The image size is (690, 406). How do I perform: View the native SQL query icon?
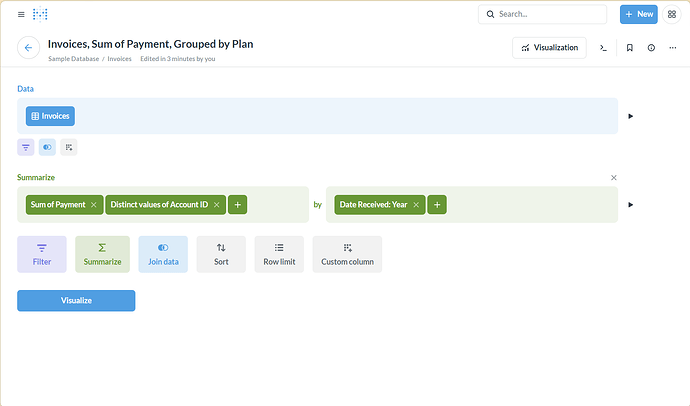click(603, 48)
